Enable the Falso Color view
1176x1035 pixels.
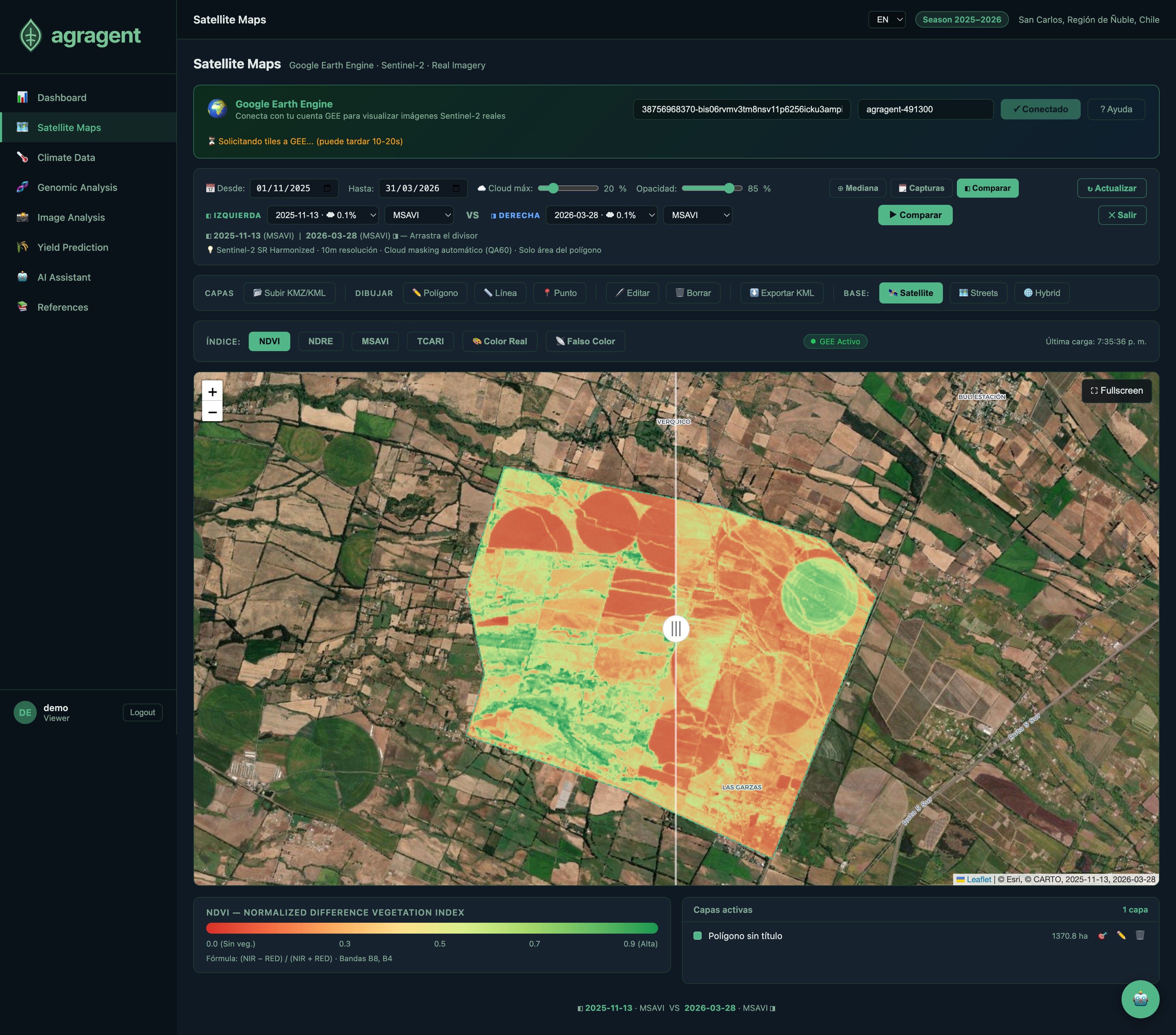(x=585, y=341)
